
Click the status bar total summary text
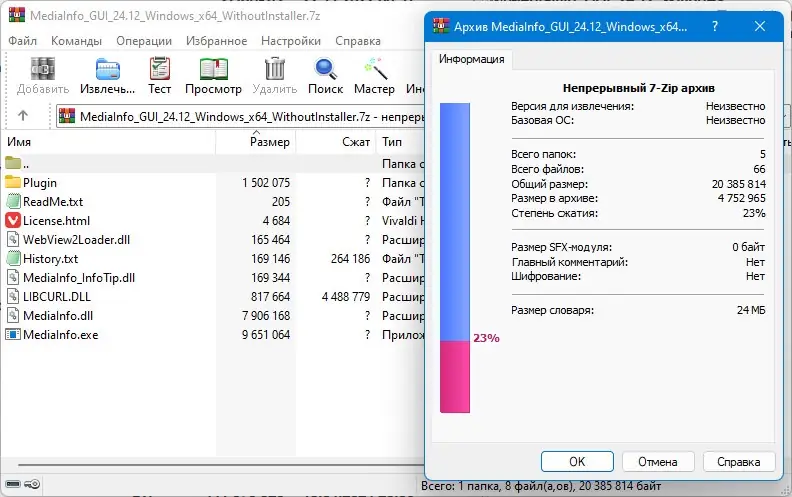[x=541, y=486]
